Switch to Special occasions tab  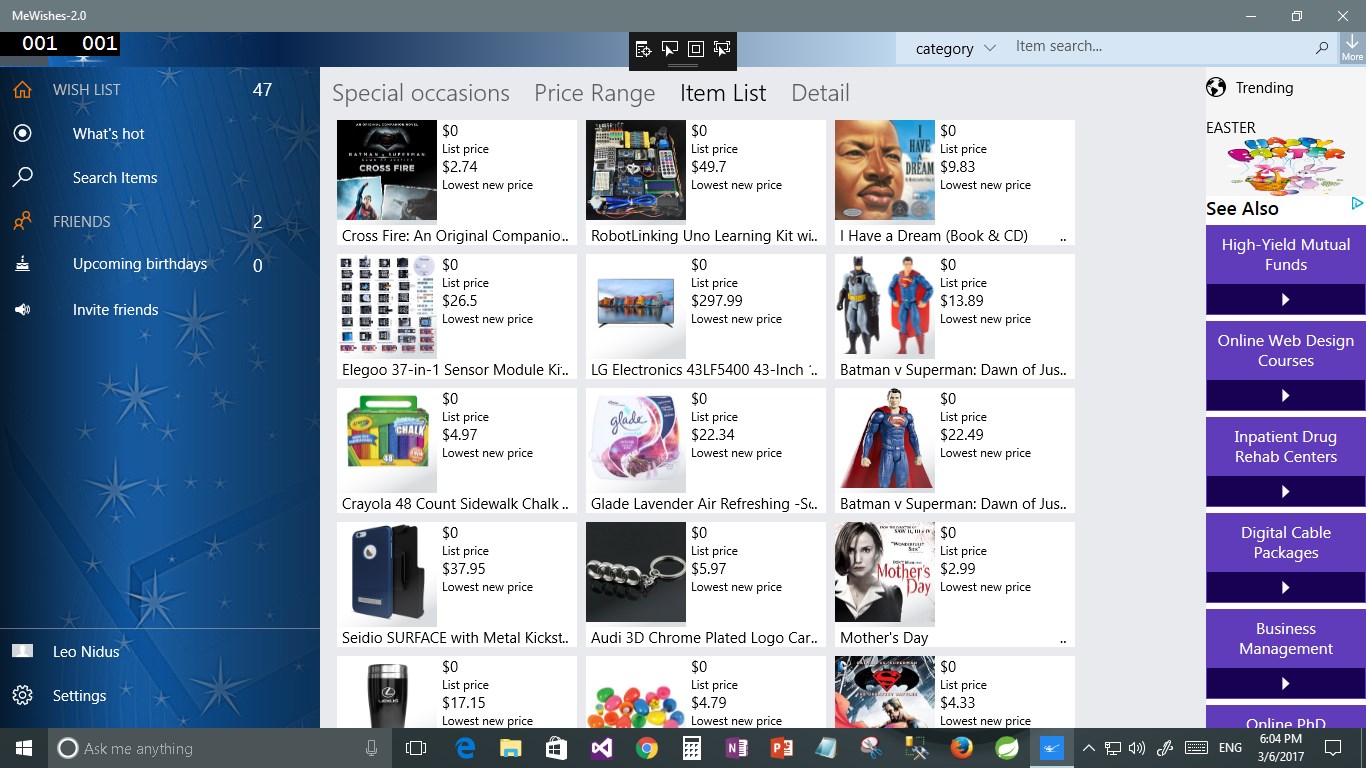[421, 93]
